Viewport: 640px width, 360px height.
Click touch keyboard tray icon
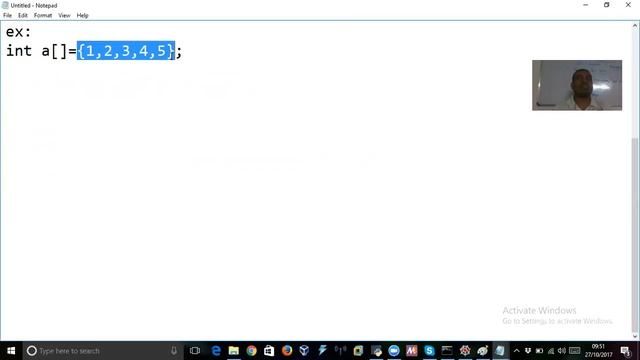(575, 351)
